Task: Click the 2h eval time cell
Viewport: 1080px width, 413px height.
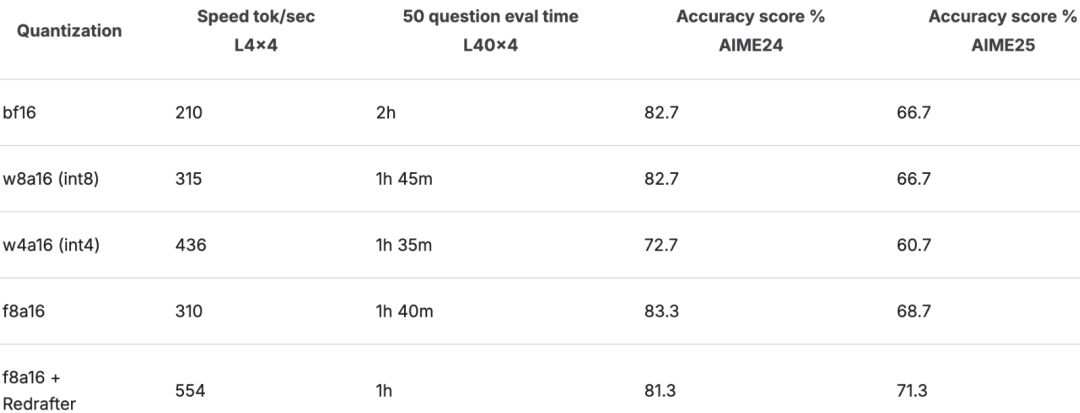Action: click(386, 113)
